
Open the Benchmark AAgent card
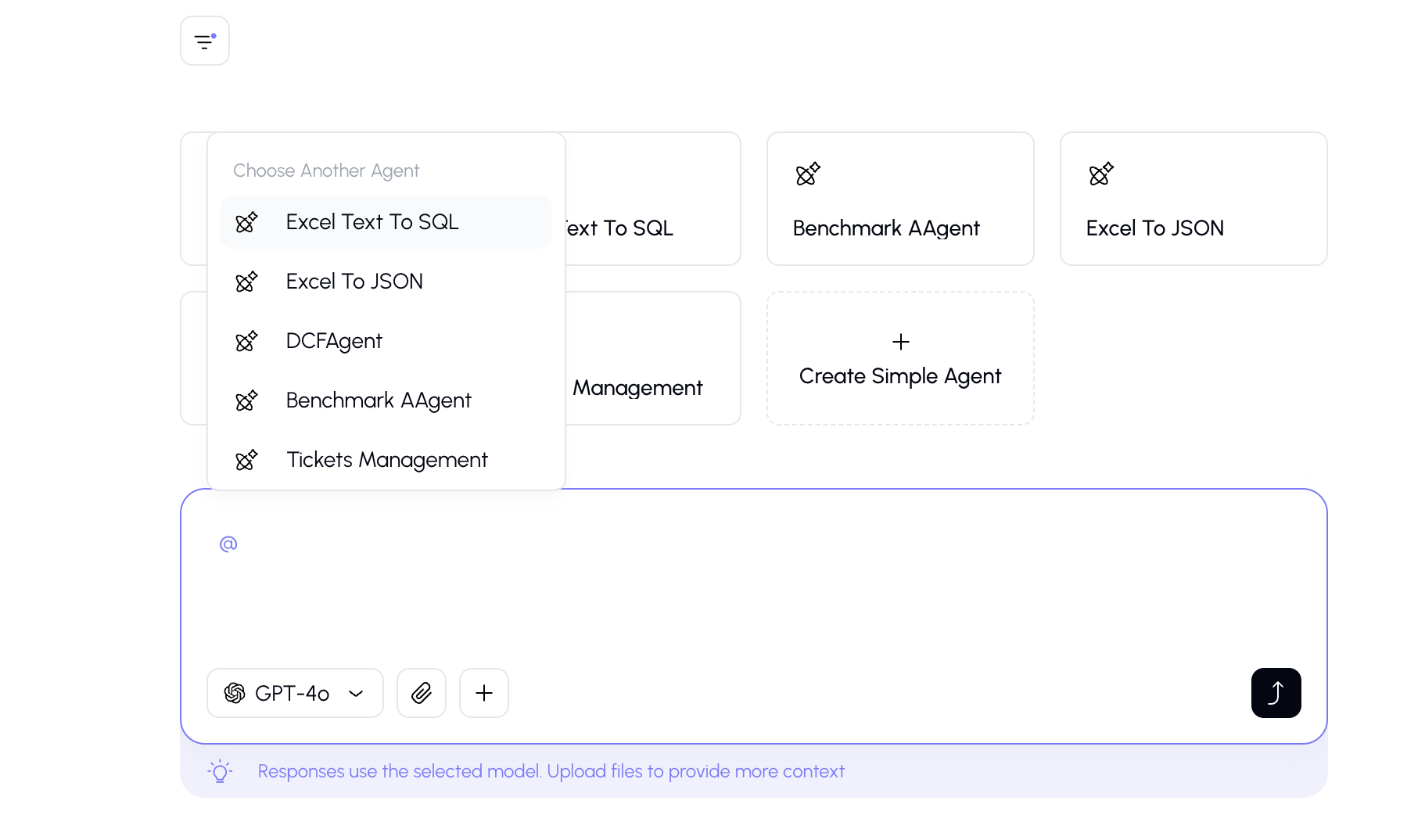click(900, 199)
